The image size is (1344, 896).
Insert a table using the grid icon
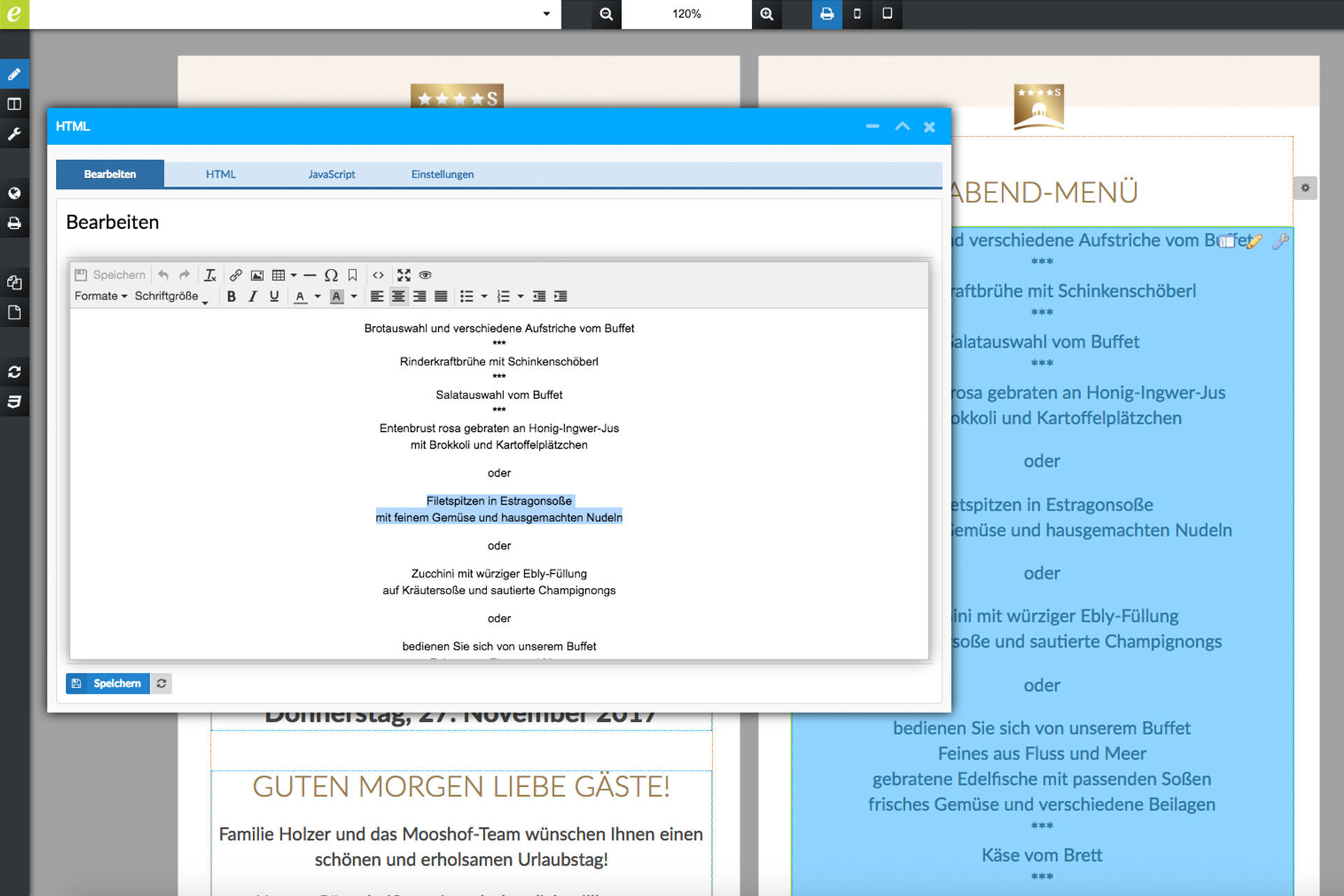click(x=279, y=275)
